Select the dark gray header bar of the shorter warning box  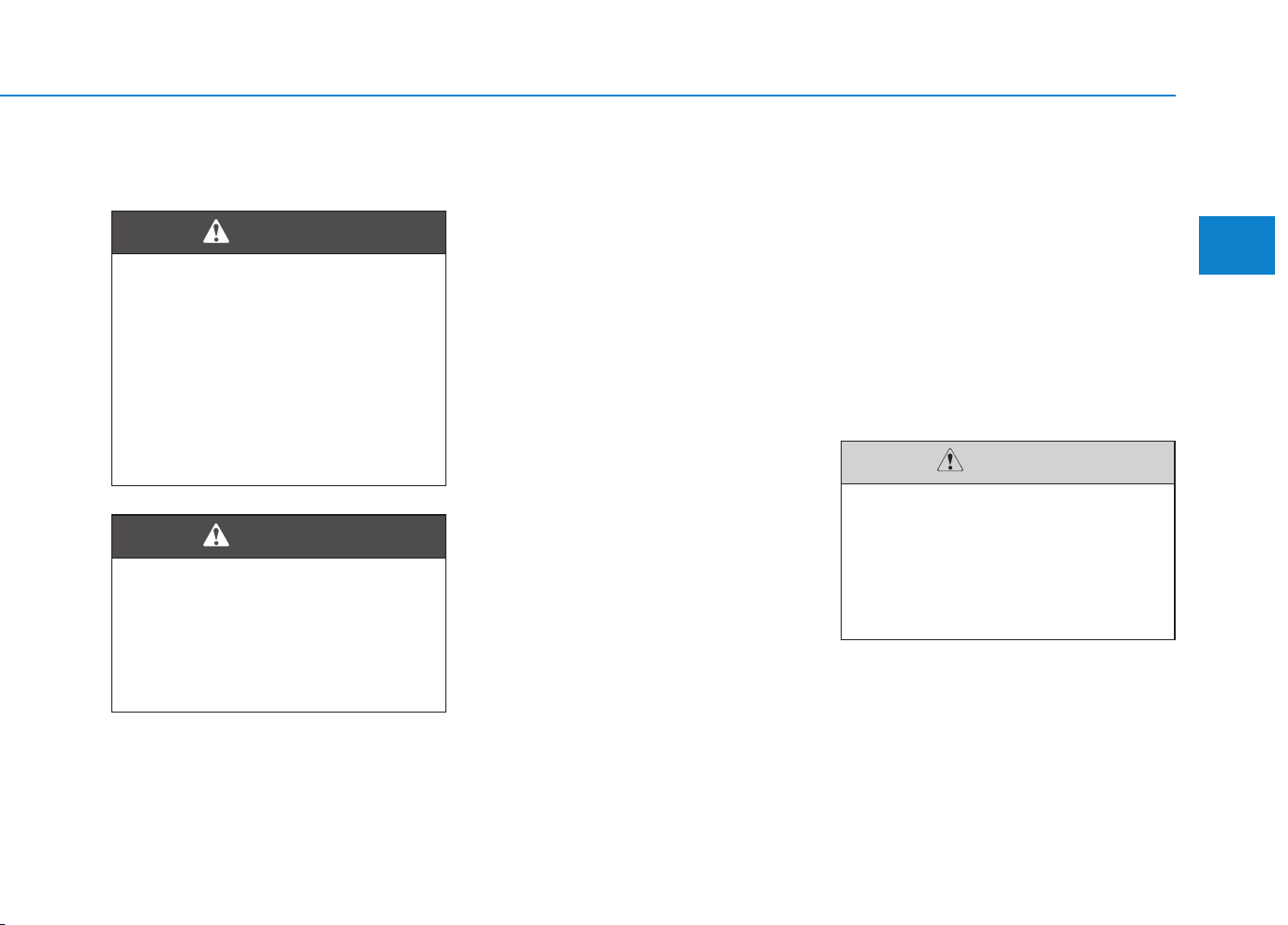coord(278,535)
